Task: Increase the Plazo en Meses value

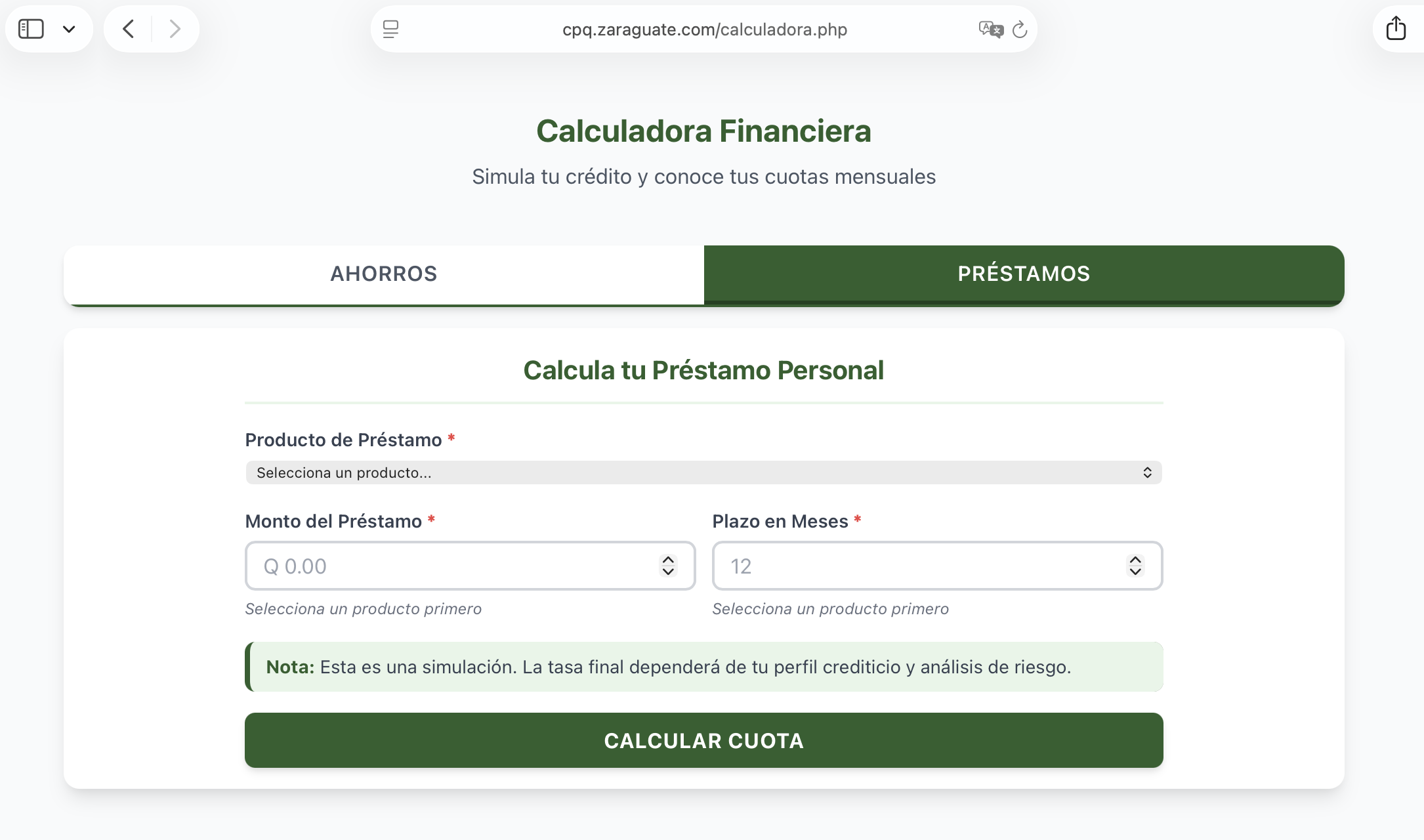Action: [1135, 558]
